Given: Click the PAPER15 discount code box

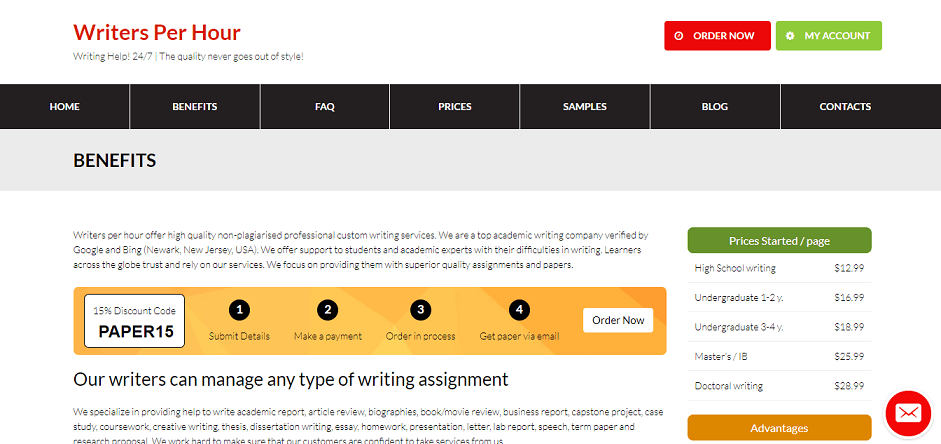Looking at the screenshot, I should point(134,321).
